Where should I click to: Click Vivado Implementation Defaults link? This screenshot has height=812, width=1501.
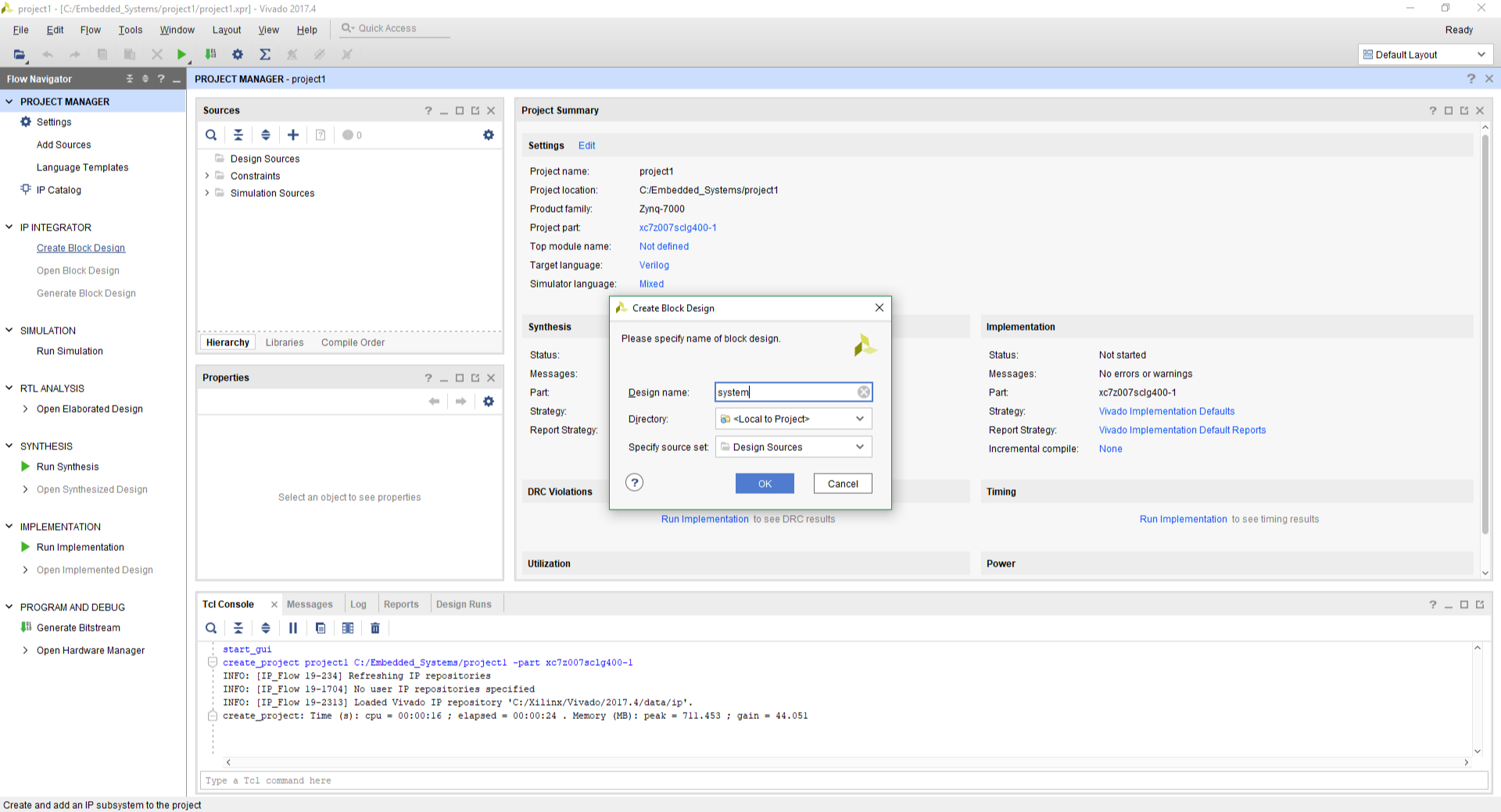point(1166,412)
